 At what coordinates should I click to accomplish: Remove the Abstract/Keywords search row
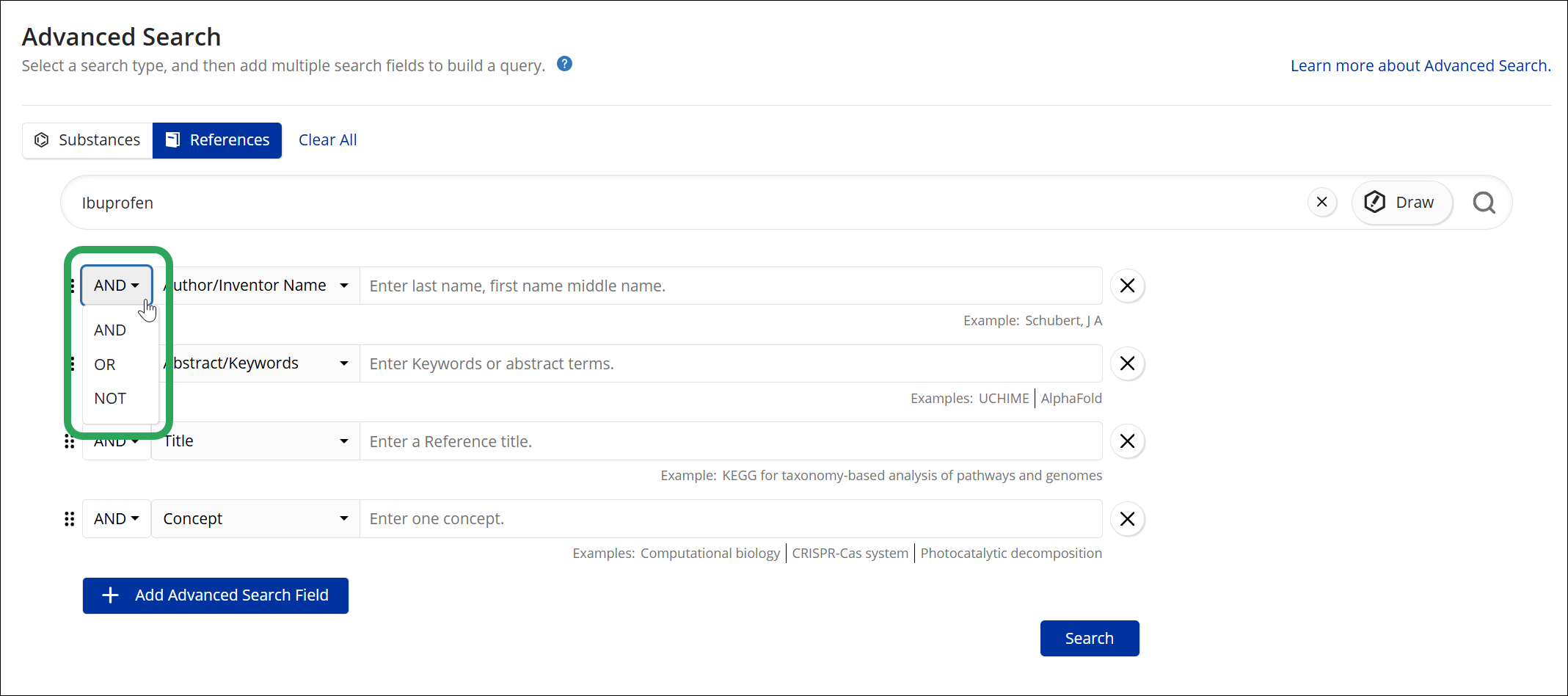pos(1127,363)
